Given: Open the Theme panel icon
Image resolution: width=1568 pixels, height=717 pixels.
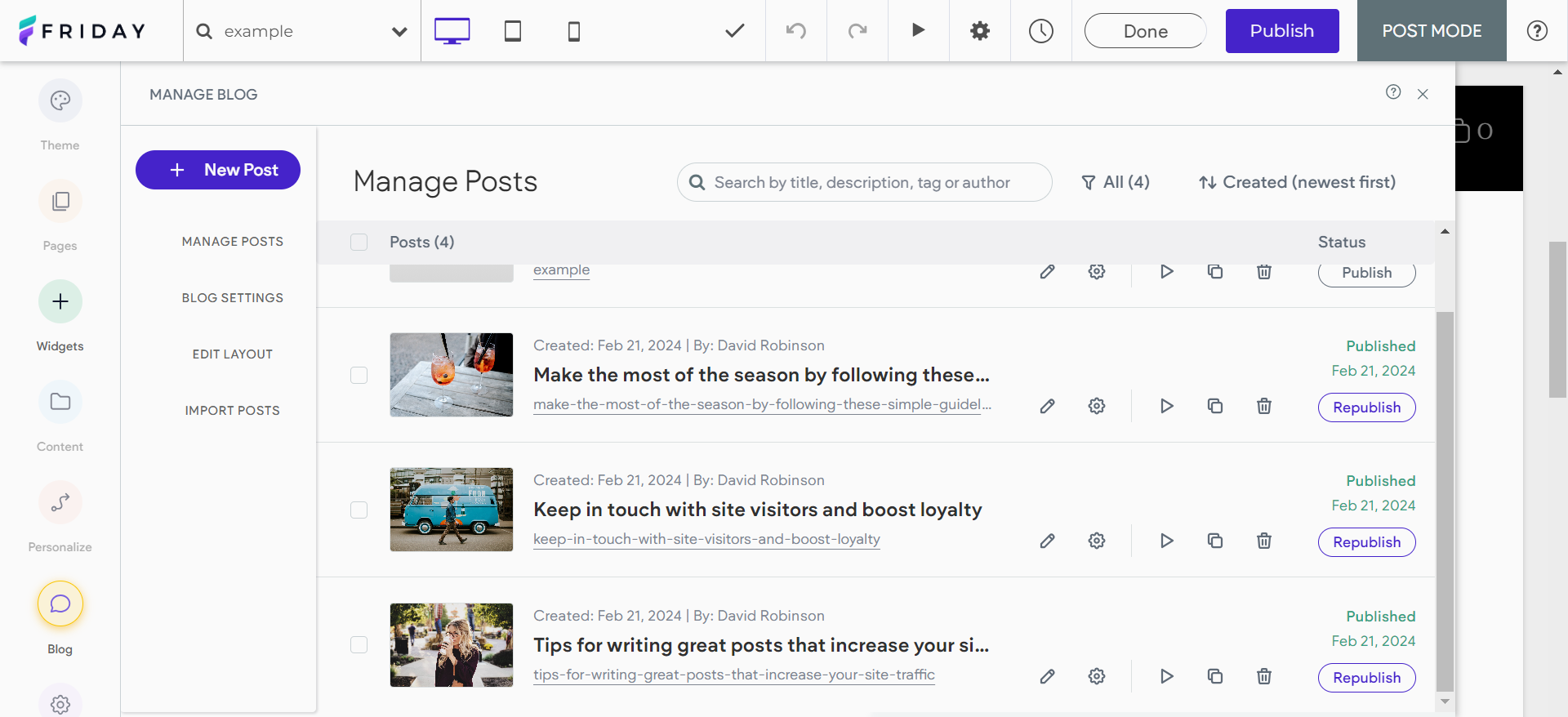Looking at the screenshot, I should pyautogui.click(x=60, y=100).
